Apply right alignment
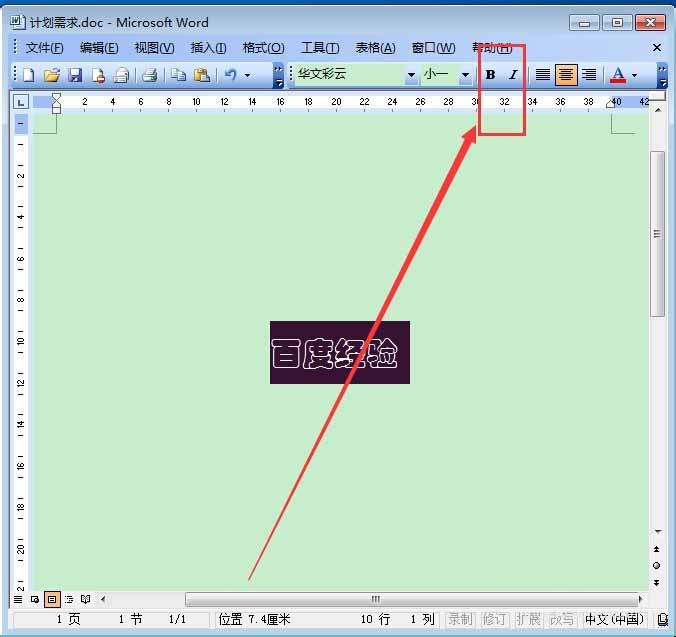676x637 pixels. point(589,75)
